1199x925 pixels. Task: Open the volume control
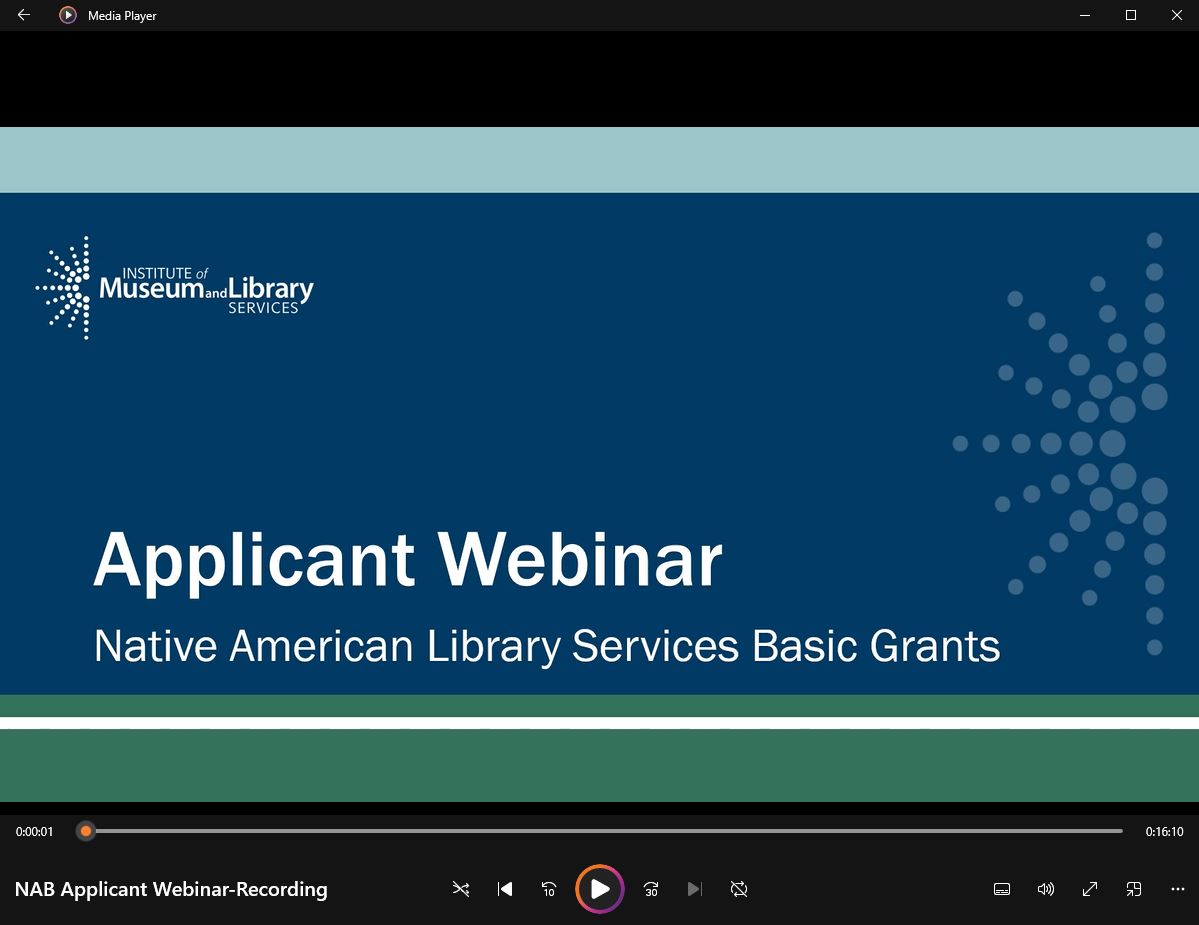(x=1046, y=889)
